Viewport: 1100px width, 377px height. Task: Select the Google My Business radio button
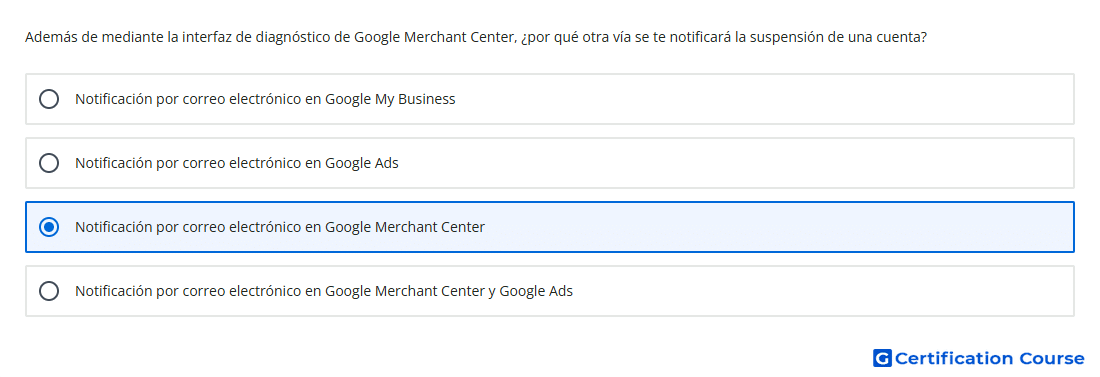pos(49,99)
